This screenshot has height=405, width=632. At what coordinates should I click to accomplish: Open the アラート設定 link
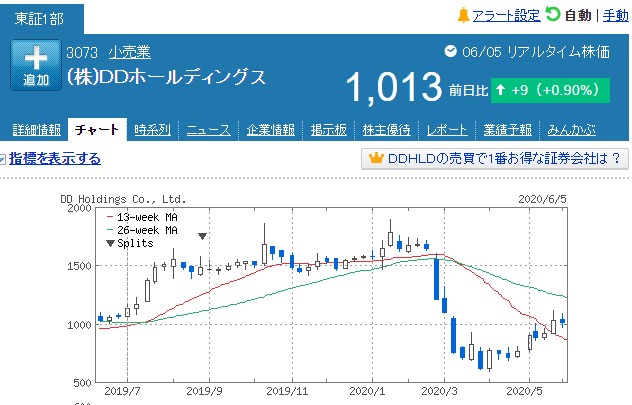506,16
